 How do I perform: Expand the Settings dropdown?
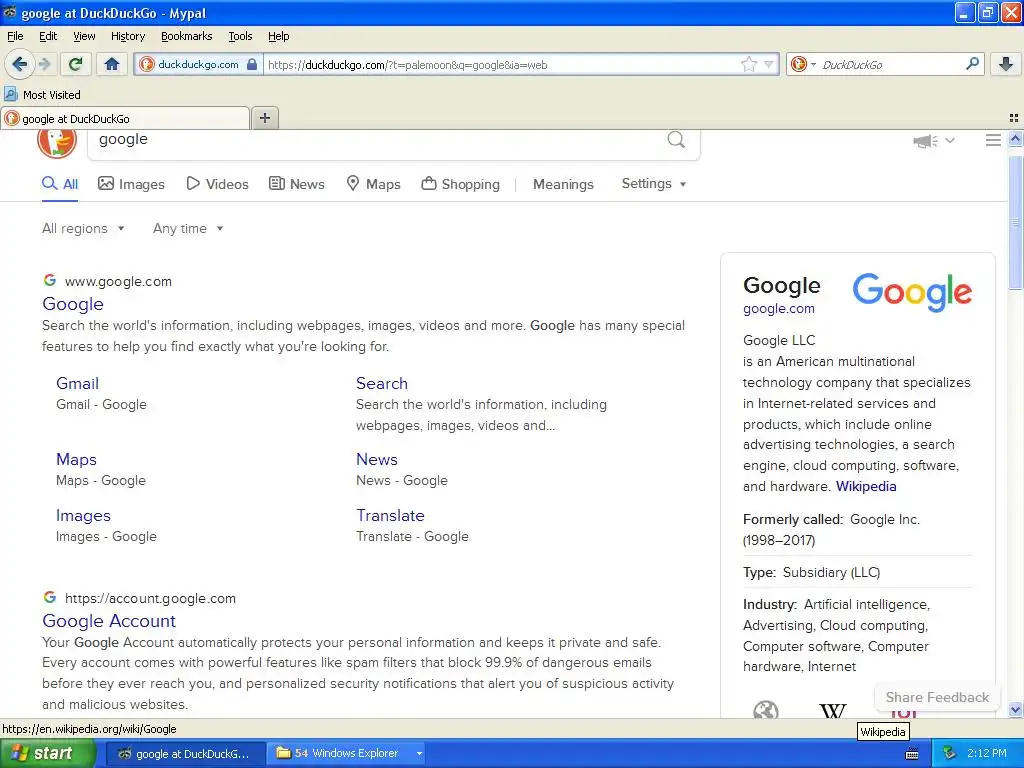click(654, 184)
